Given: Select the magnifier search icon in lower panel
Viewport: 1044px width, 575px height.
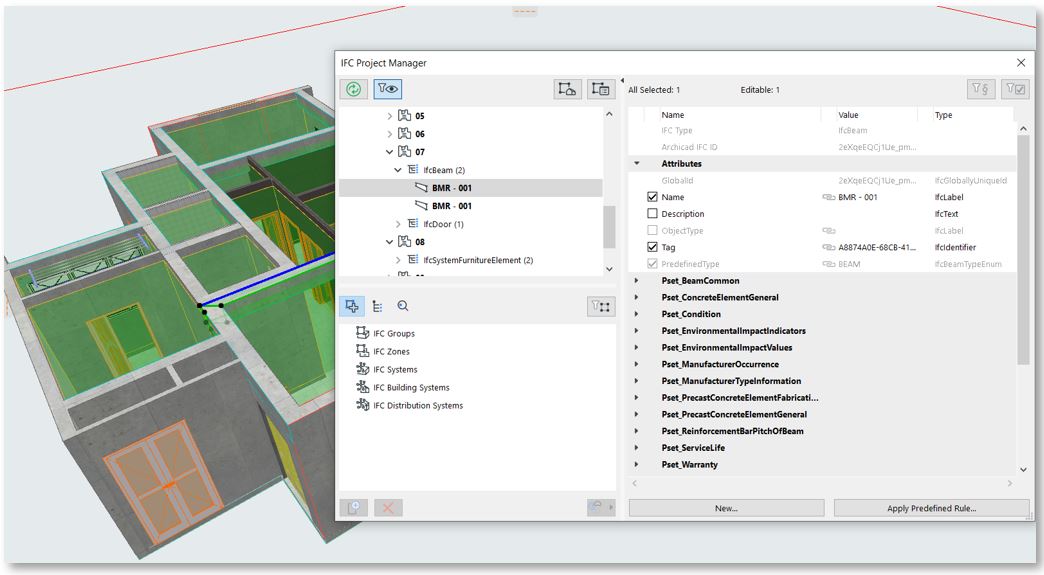Looking at the screenshot, I should click(402, 307).
